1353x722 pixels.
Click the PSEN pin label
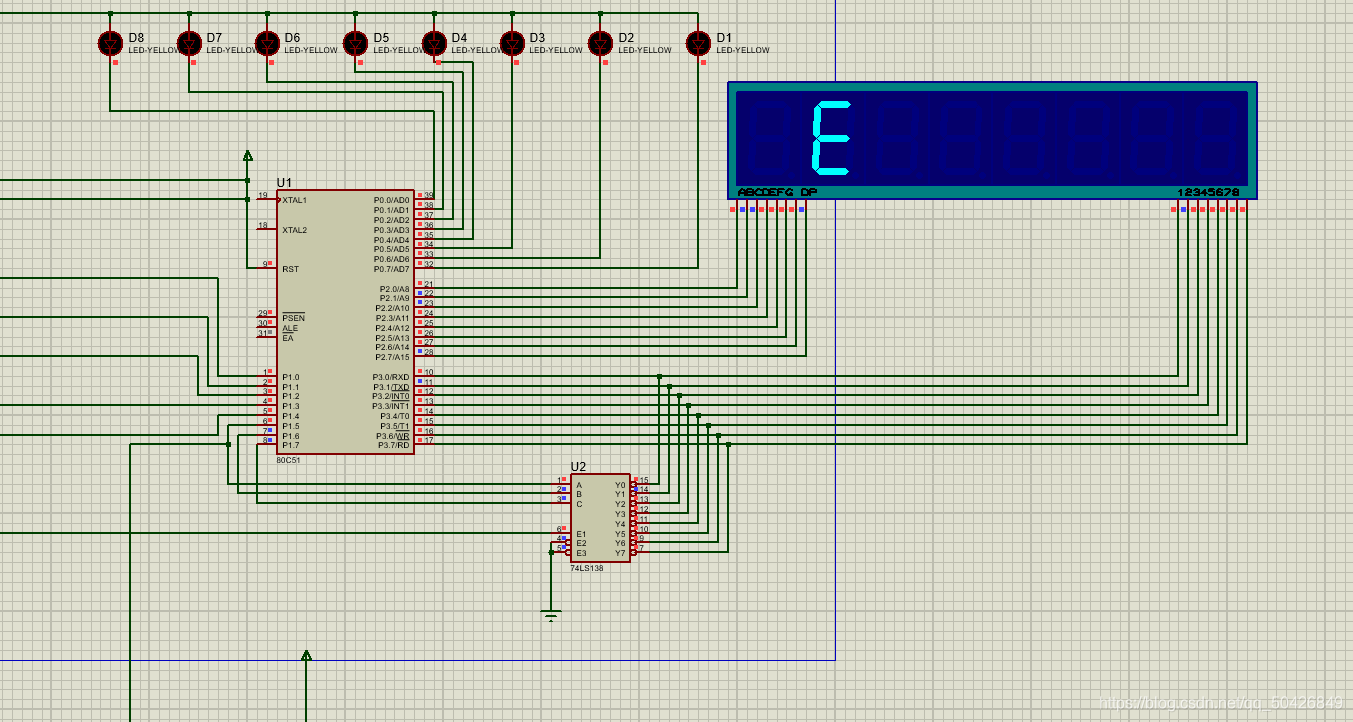(293, 318)
